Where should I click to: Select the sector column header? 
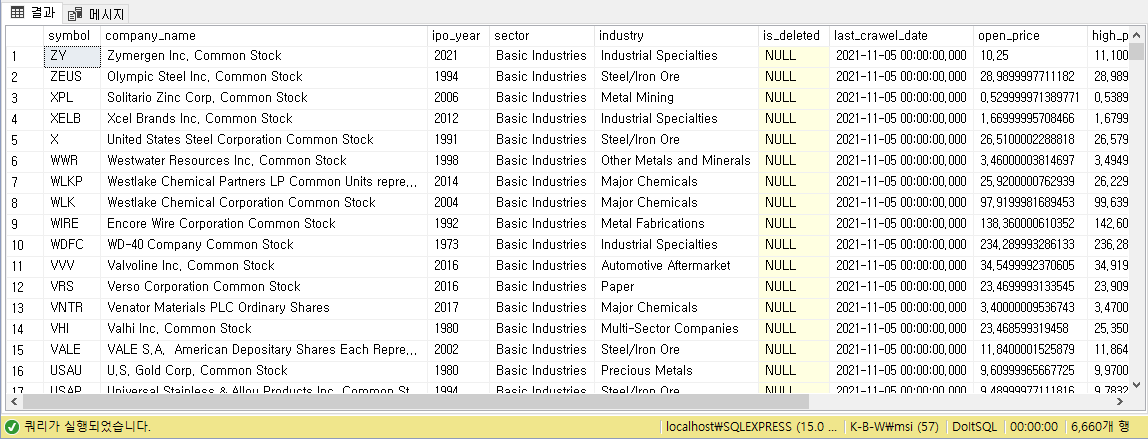point(542,36)
